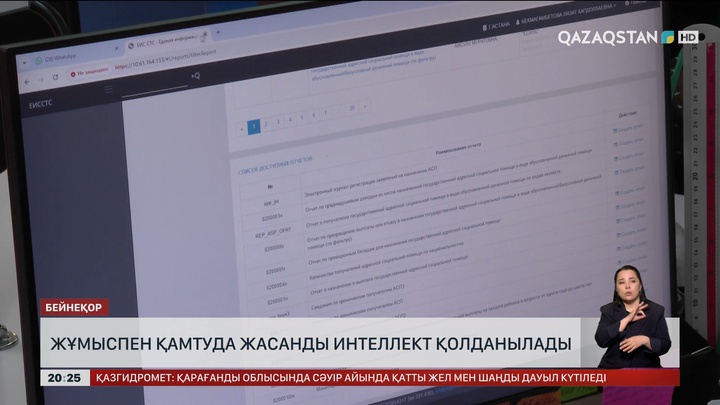Click the browser forward arrow
Image resolution: width=720 pixels, height=405 pixels.
tap(41, 80)
